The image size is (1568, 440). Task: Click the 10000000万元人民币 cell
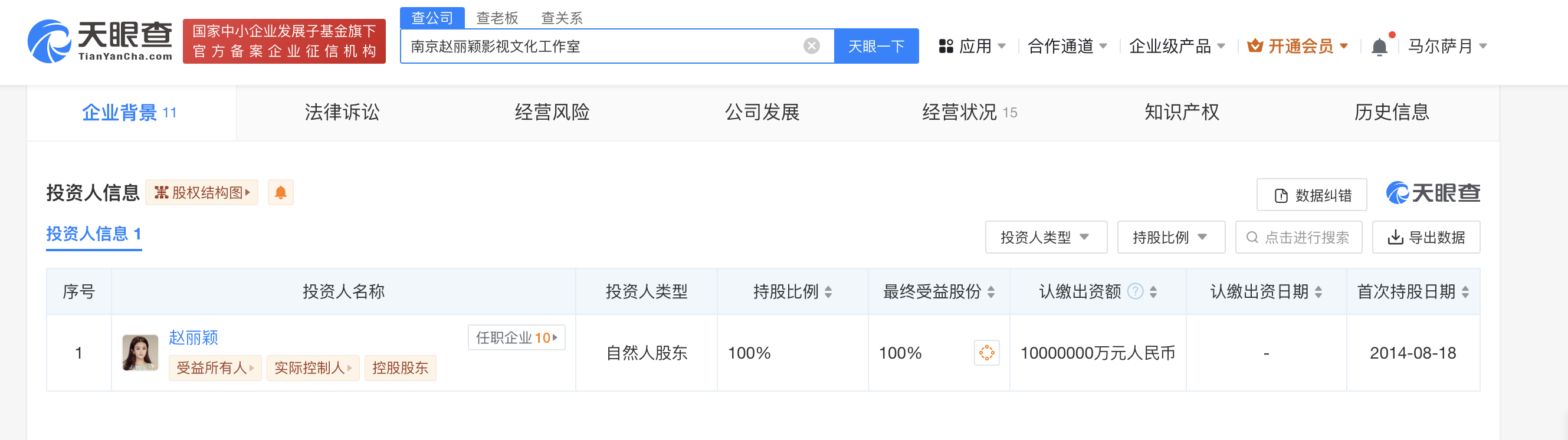click(1097, 353)
